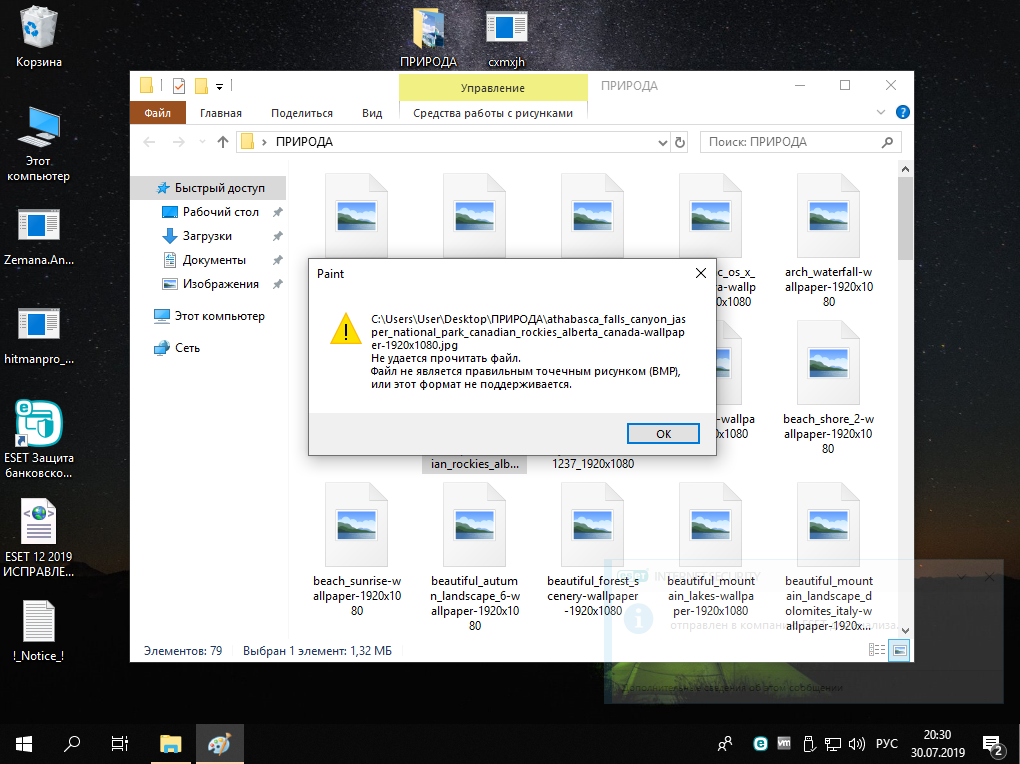1020x764 pixels.
Task: Switch to details view in status bar
Action: pos(877,650)
